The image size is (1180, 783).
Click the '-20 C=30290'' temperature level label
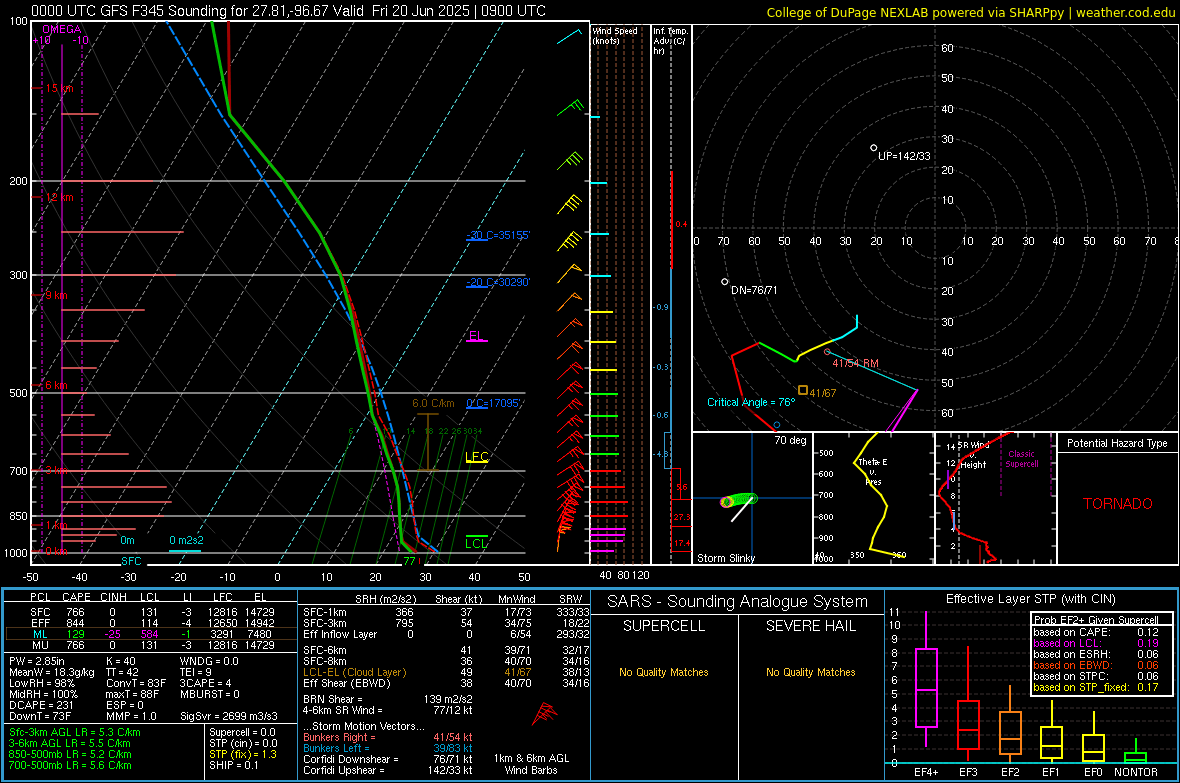coord(498,282)
